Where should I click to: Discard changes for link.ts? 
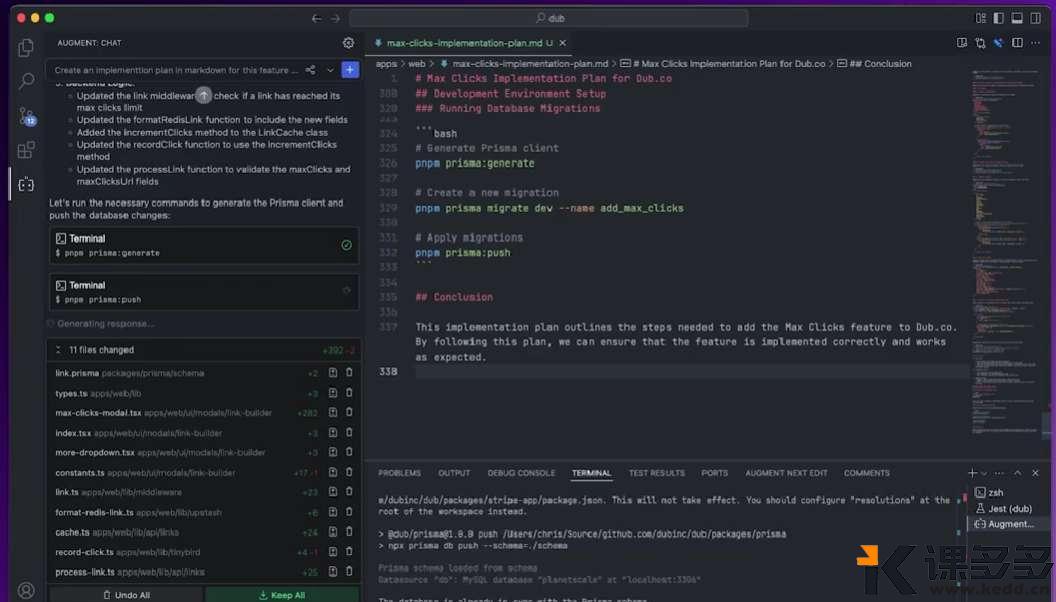coord(349,492)
